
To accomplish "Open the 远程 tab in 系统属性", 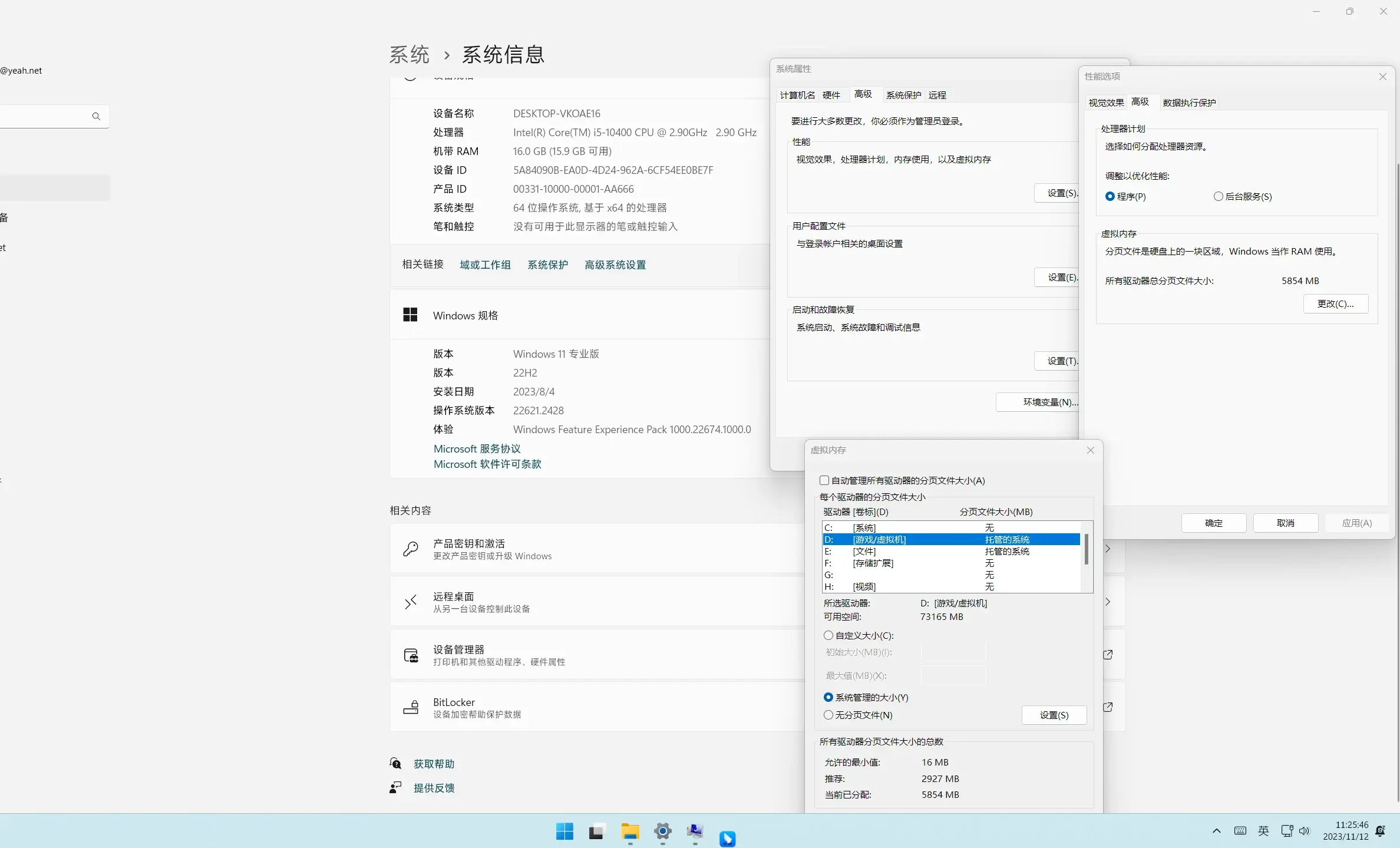I will (937, 95).
